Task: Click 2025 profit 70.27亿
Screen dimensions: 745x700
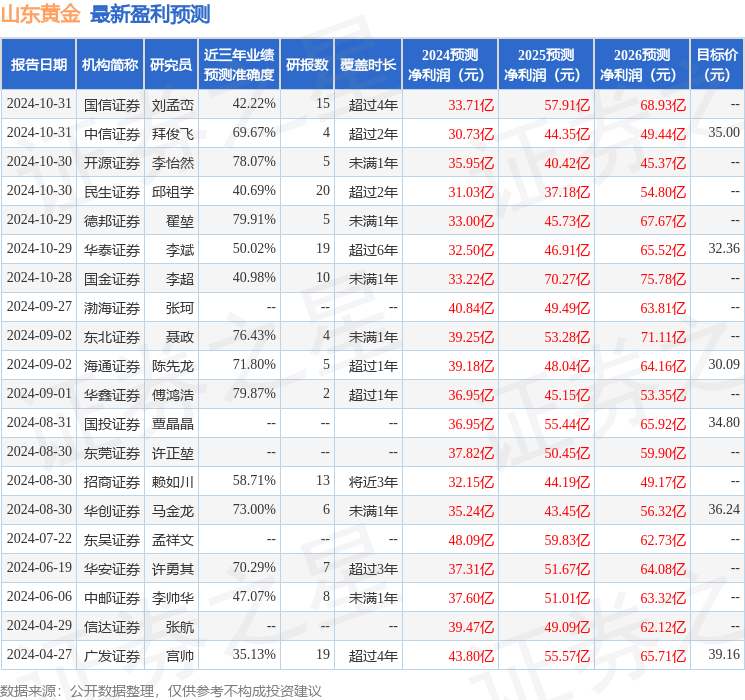Action: coord(567,279)
